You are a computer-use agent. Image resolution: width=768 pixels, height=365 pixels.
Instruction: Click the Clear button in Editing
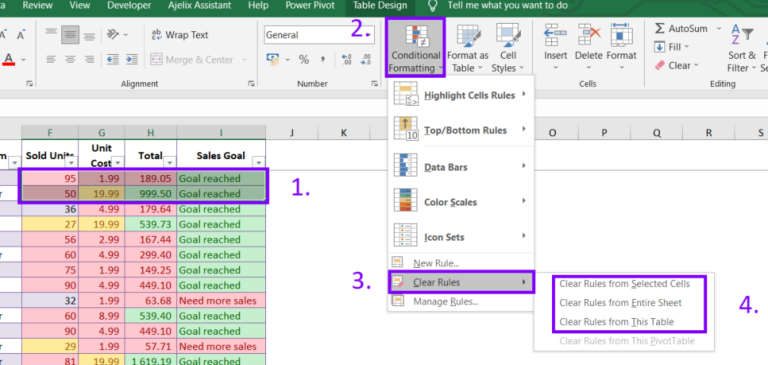point(677,66)
